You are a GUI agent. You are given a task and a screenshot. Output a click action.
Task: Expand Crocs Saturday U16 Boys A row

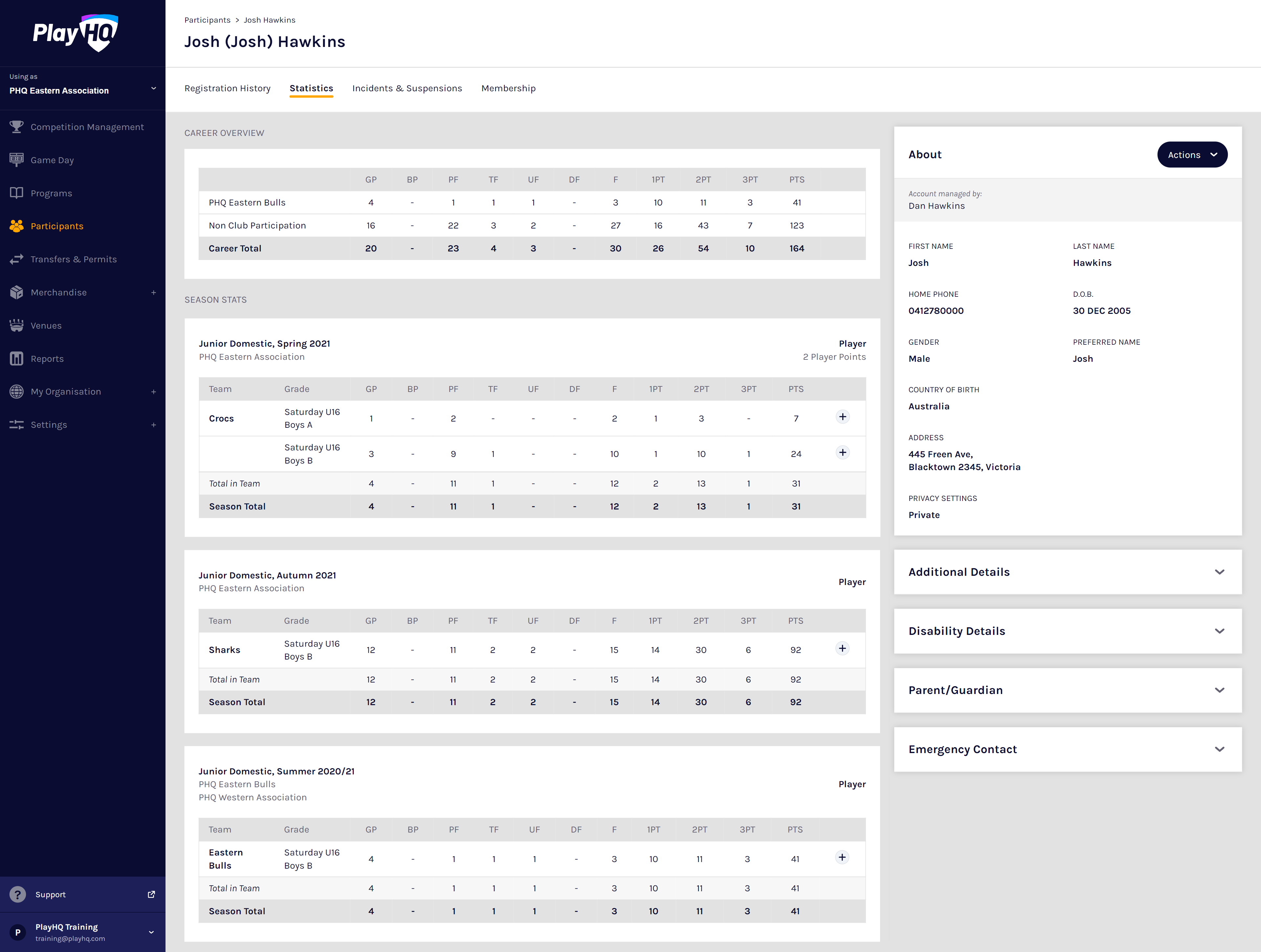coord(843,417)
